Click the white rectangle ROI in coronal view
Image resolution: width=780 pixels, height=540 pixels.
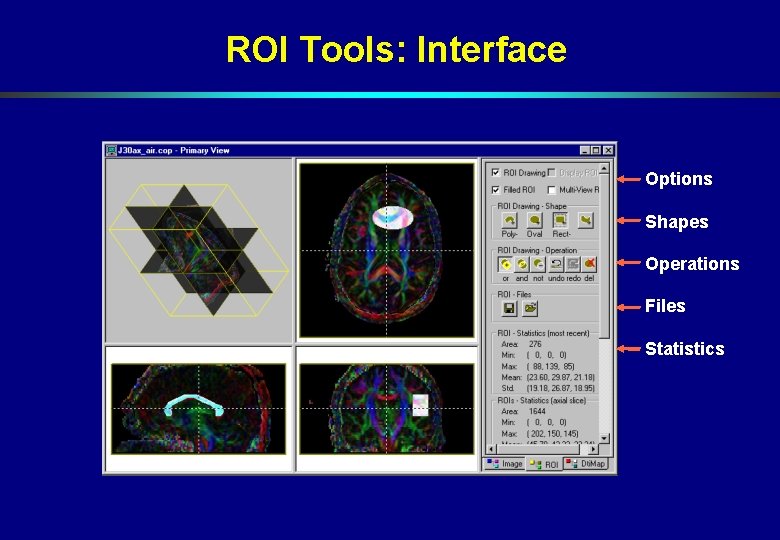[421, 405]
